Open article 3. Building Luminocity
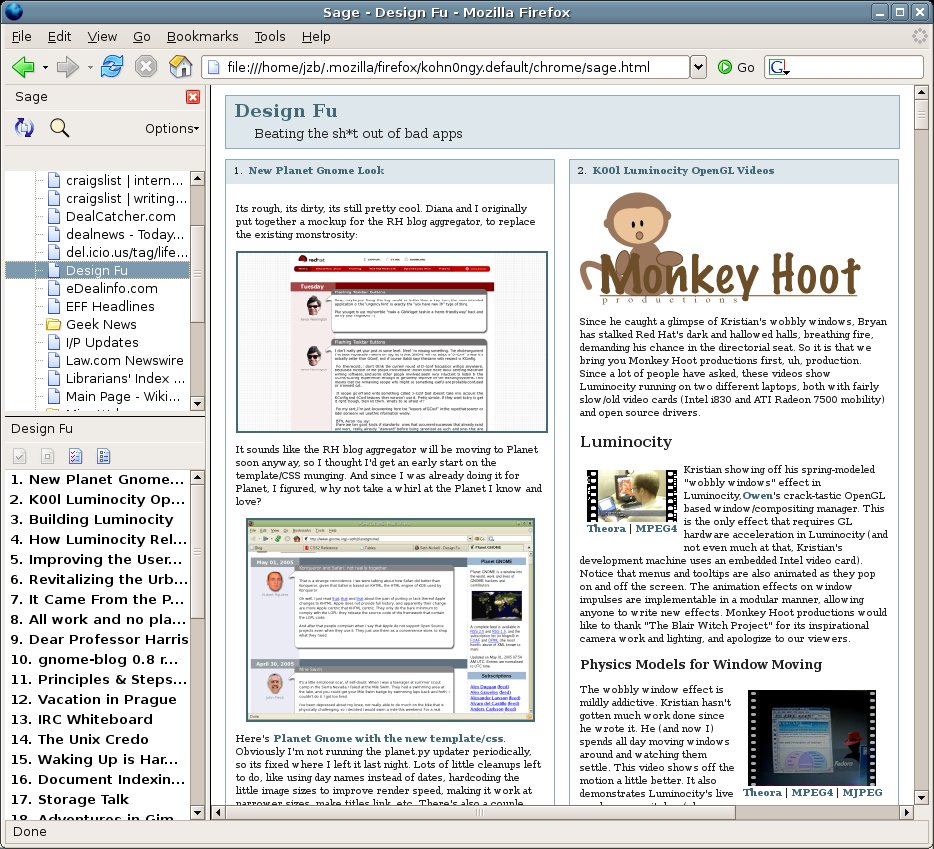Screen dimensions: 934x849 click(92, 520)
